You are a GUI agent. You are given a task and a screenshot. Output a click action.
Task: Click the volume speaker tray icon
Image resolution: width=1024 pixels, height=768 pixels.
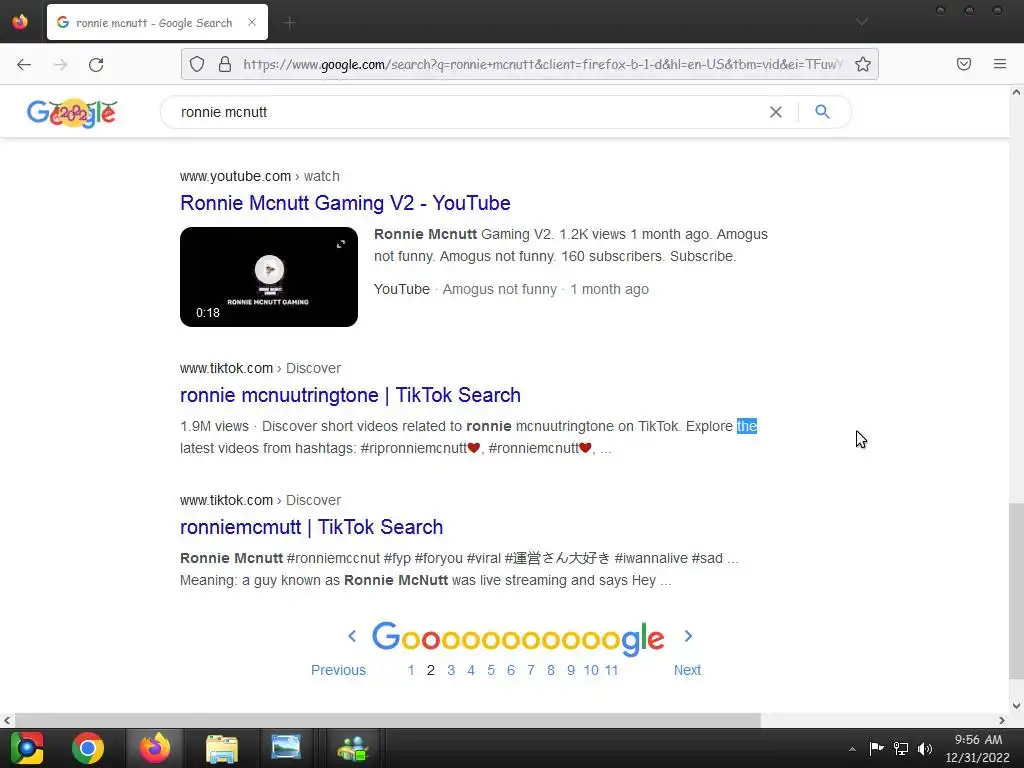(925, 748)
